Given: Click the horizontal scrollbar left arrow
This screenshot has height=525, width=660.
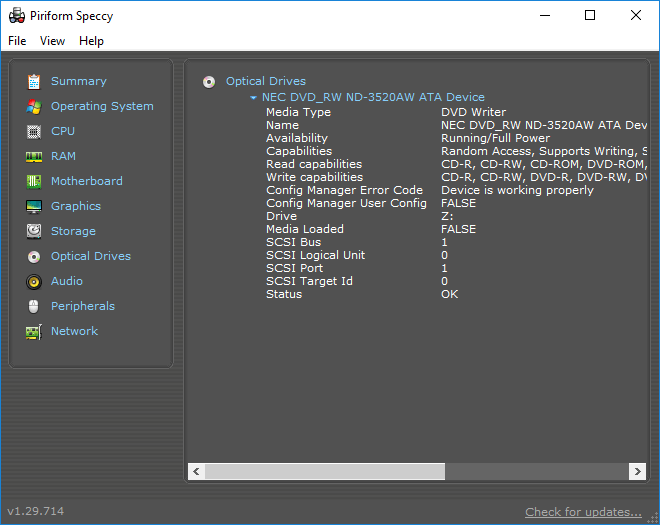Looking at the screenshot, I should (x=196, y=471).
